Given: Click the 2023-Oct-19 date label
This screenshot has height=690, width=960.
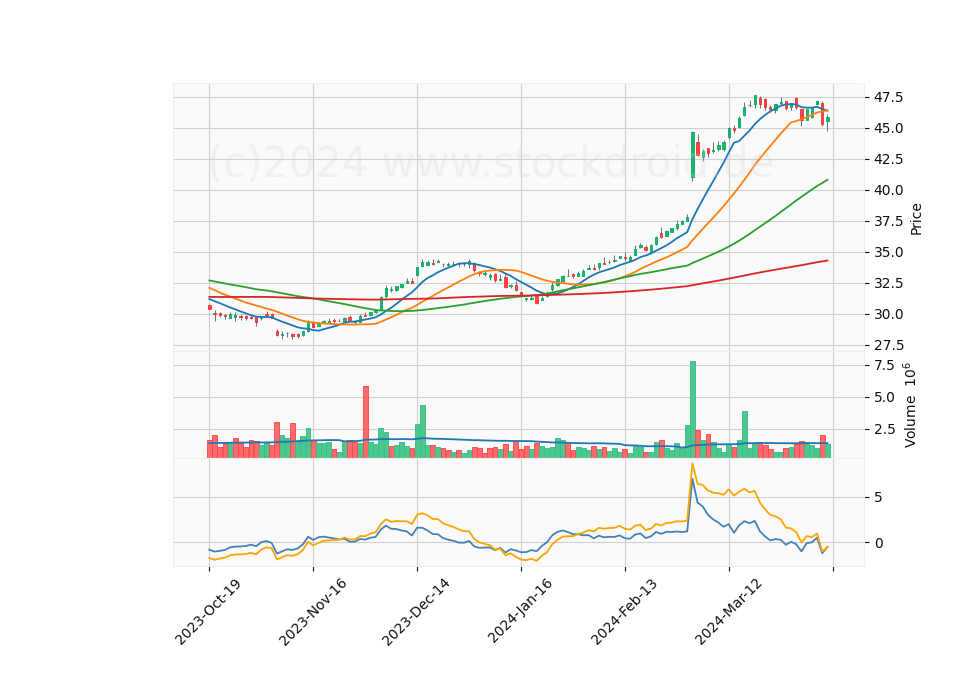Looking at the screenshot, I should 208,612.
